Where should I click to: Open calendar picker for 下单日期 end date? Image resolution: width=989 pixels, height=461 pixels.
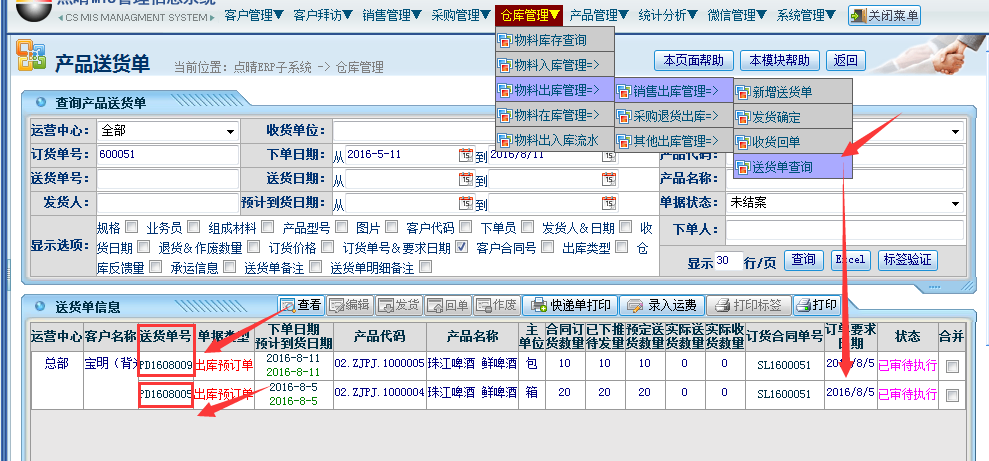point(608,155)
